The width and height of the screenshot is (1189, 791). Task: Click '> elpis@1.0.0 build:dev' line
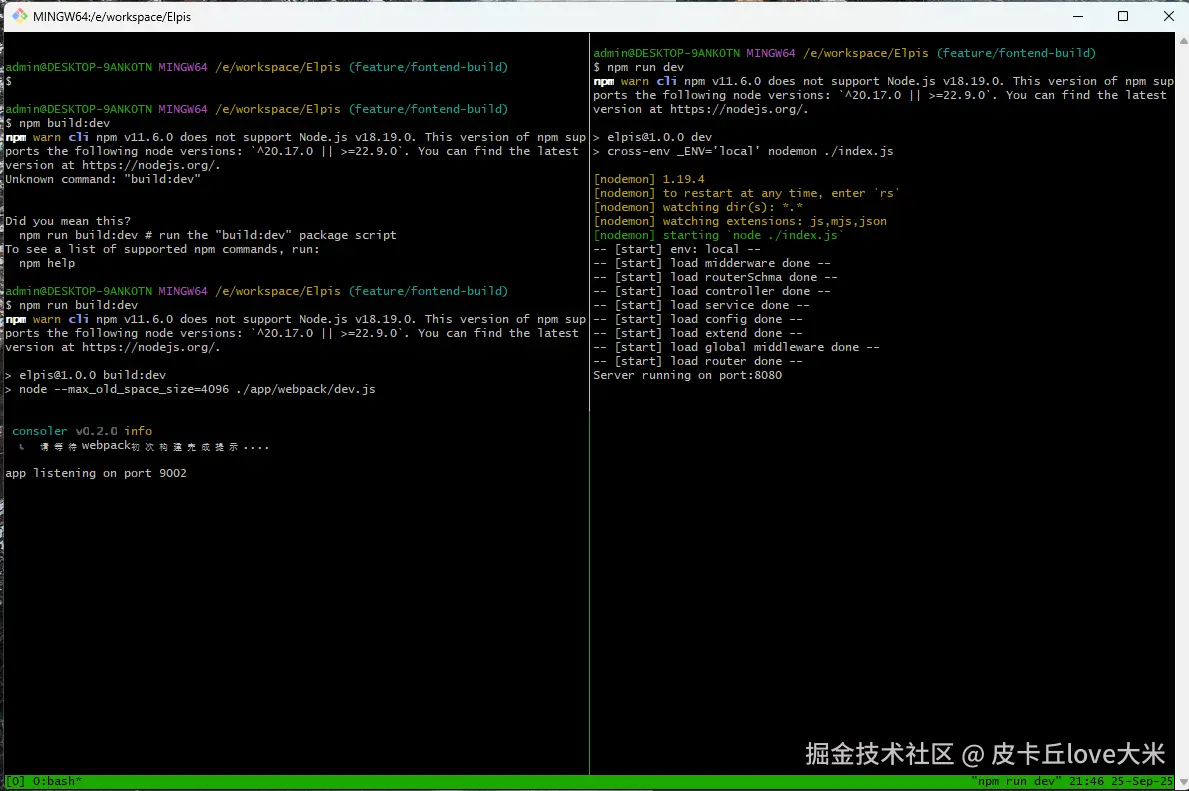pos(86,375)
